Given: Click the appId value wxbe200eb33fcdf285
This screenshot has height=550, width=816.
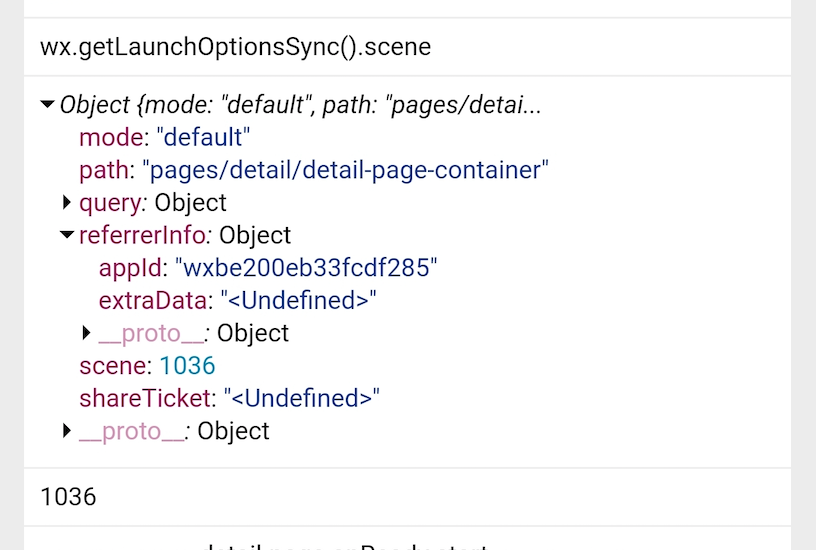Looking at the screenshot, I should point(307,268).
